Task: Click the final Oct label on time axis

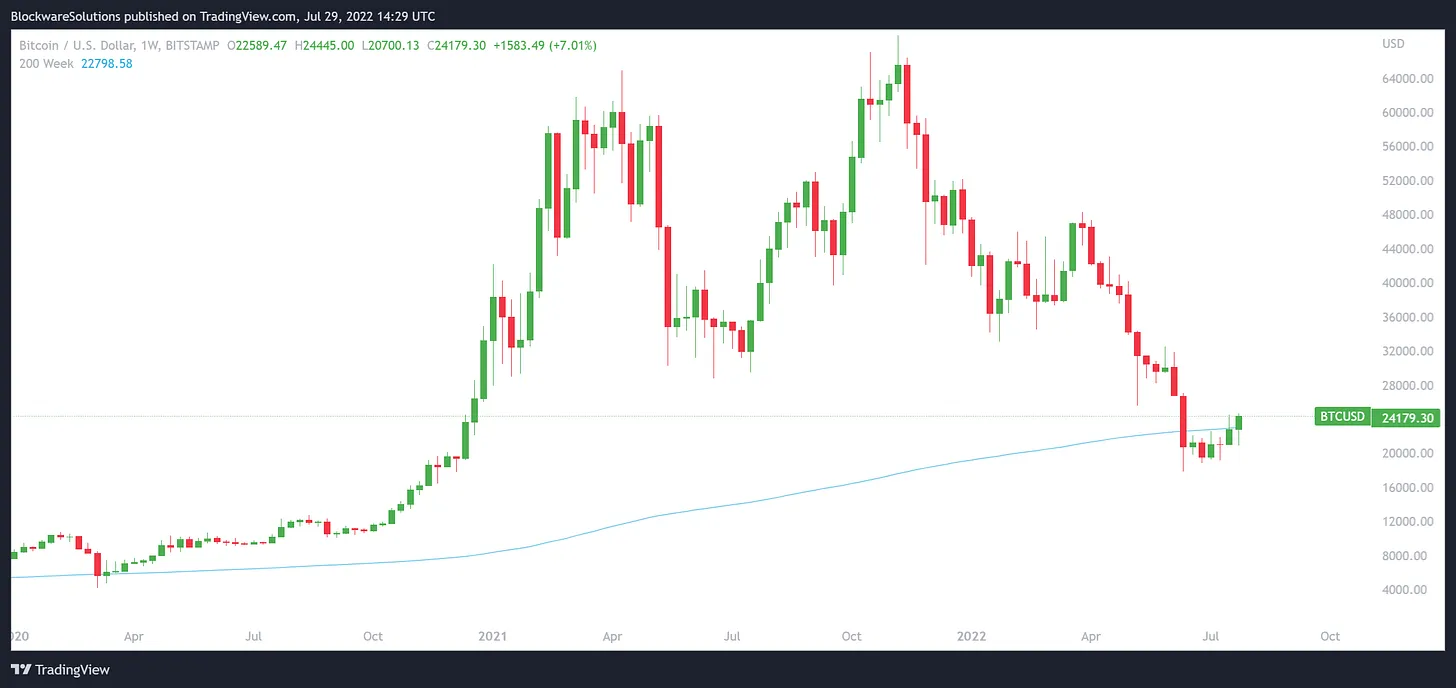Action: (x=1329, y=636)
